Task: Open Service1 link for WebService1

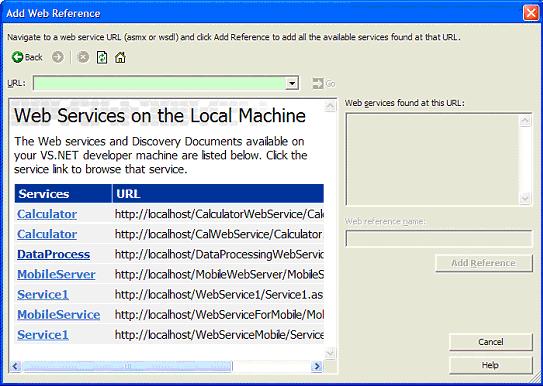Action: click(43, 294)
